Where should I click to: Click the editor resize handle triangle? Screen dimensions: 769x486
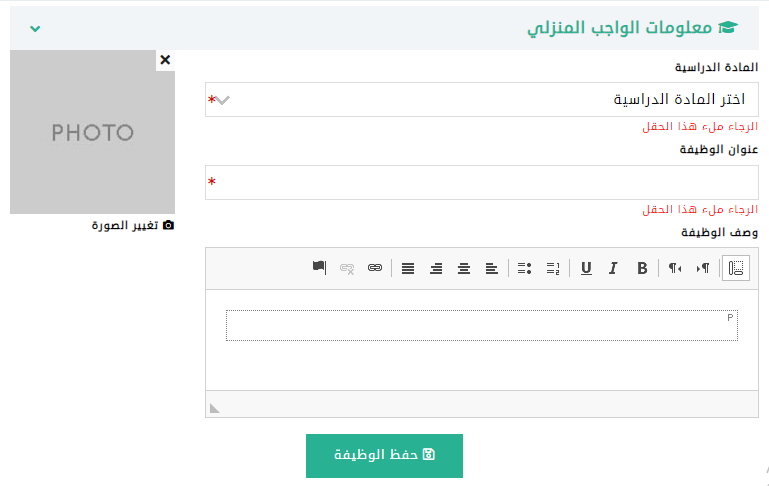point(214,408)
